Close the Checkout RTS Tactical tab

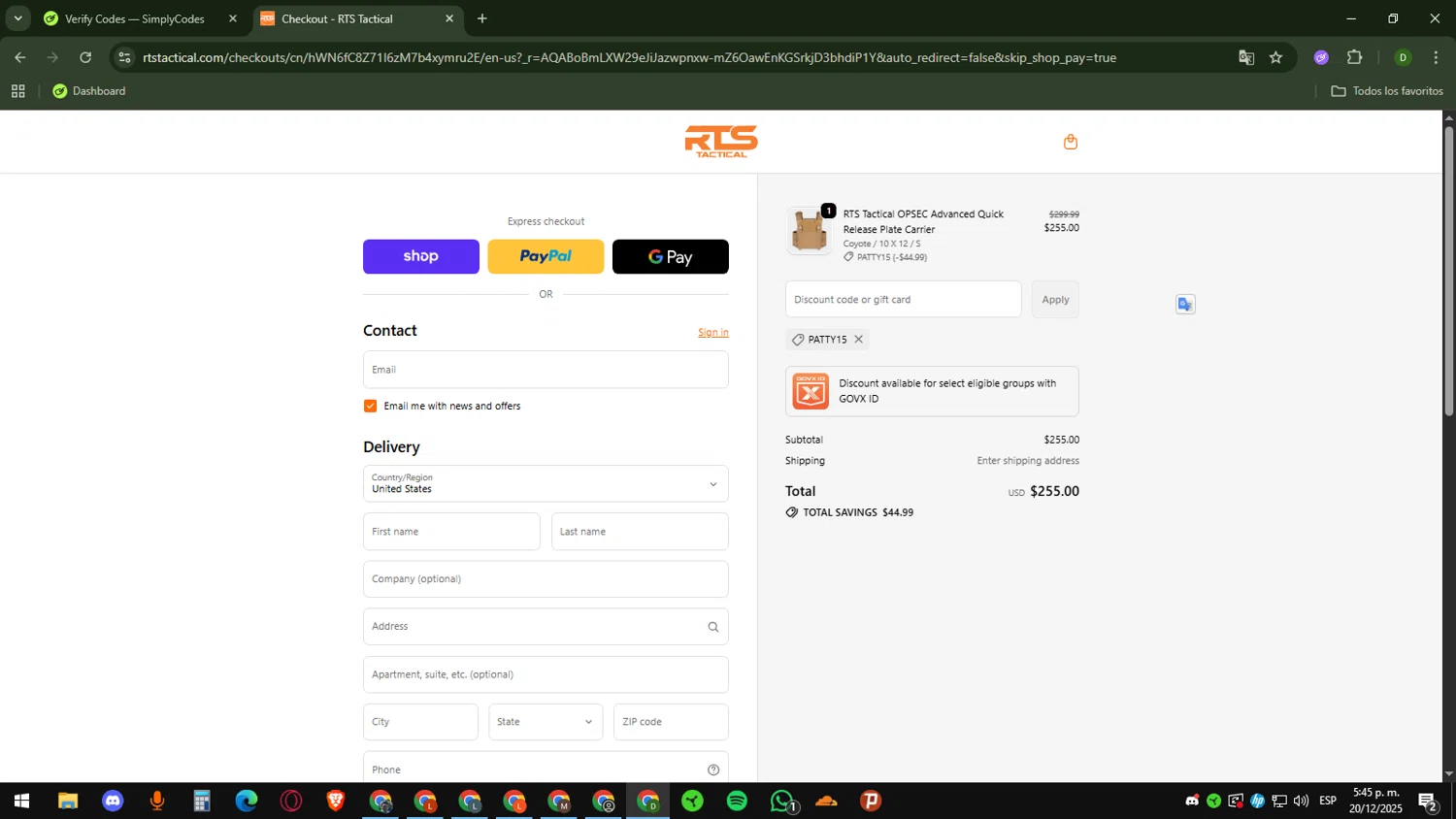pos(449,18)
